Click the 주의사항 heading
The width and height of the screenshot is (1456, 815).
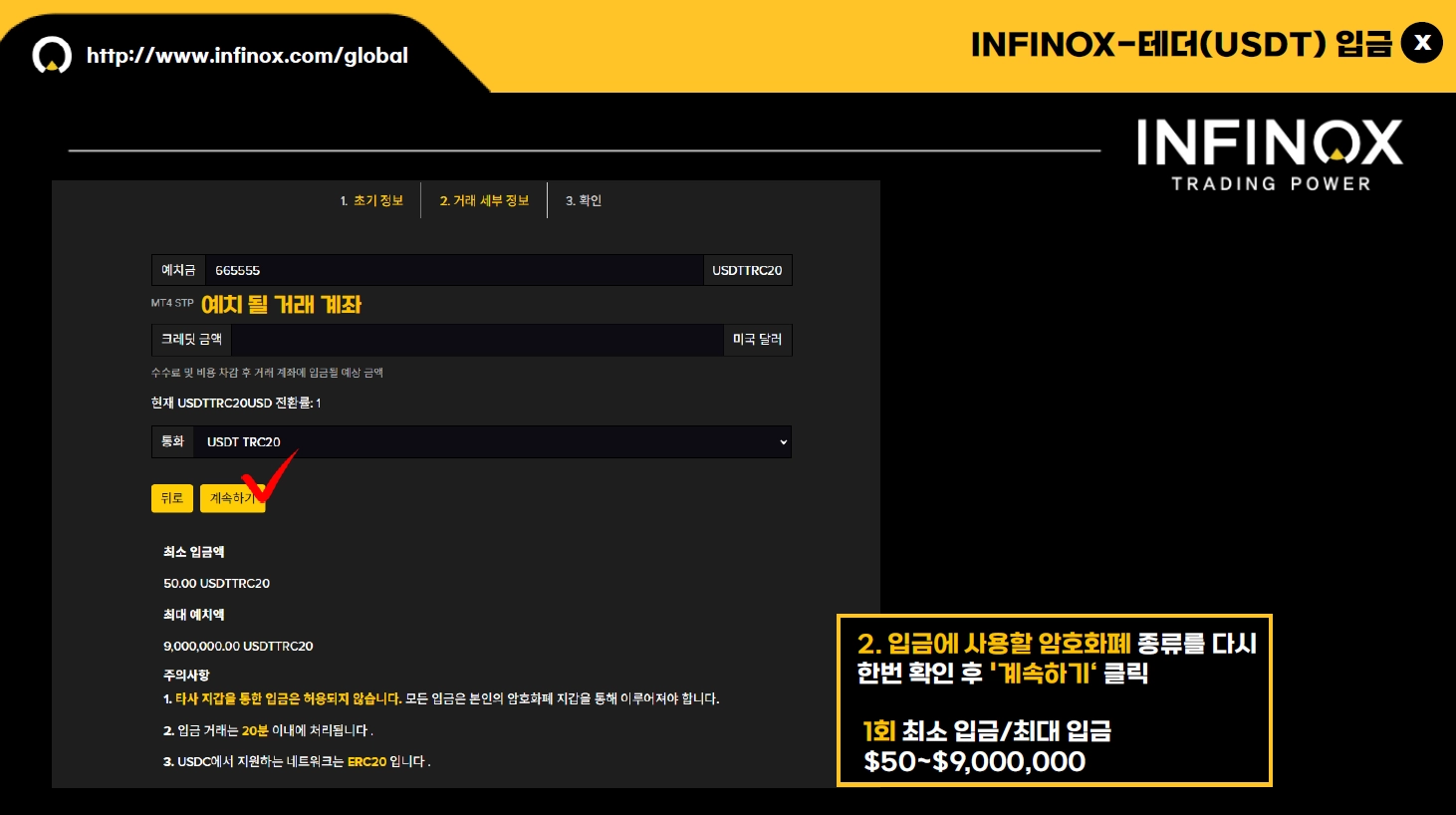186,676
